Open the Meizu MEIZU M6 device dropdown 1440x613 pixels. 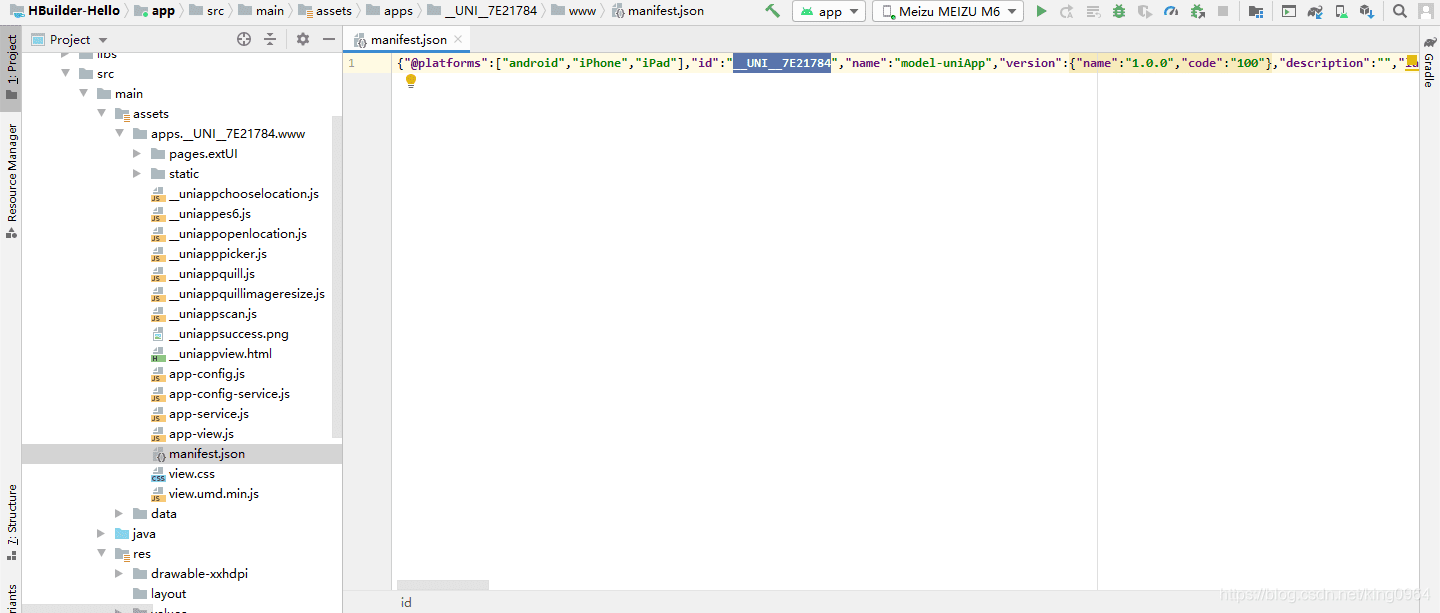947,11
